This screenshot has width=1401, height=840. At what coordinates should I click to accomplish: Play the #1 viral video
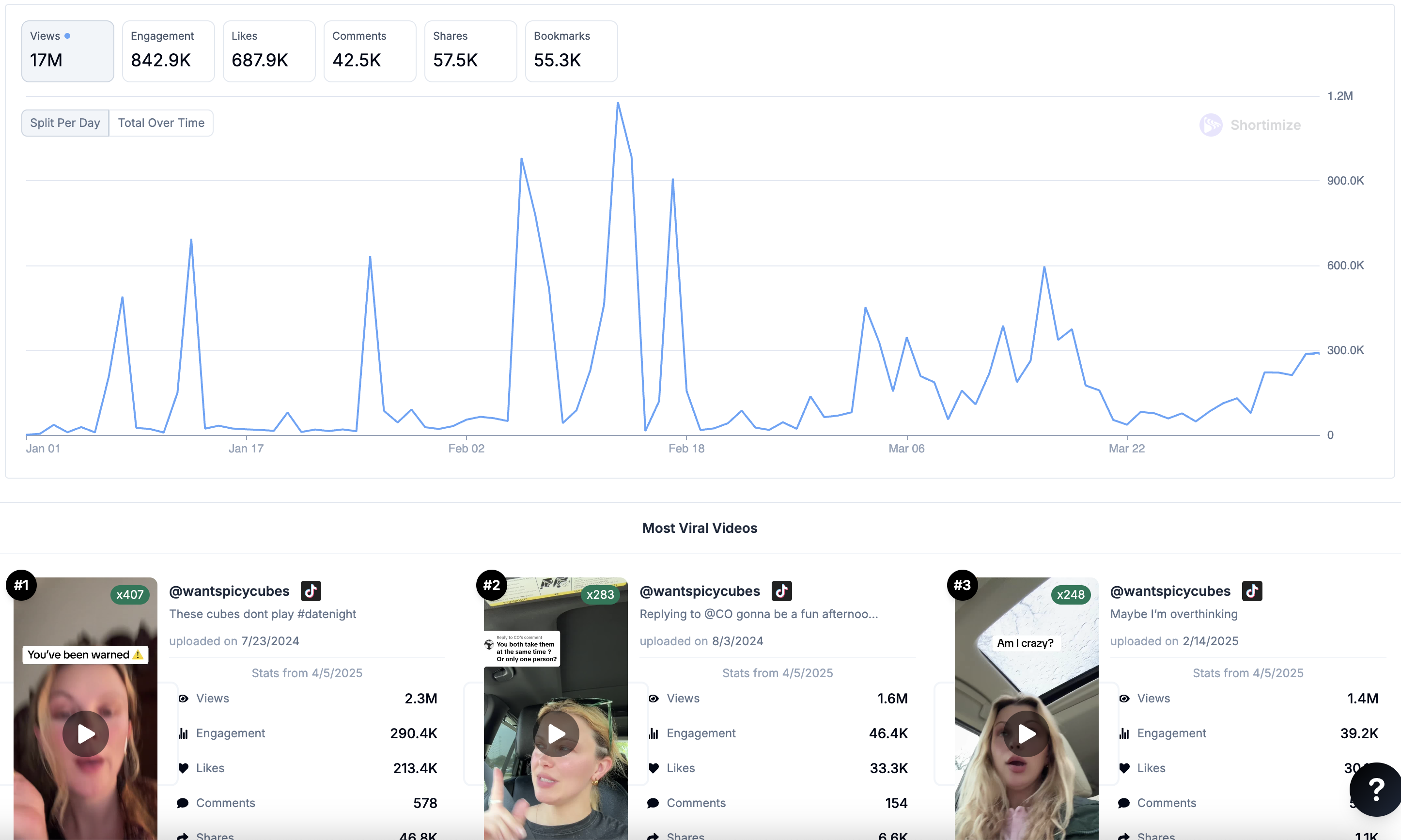[x=85, y=733]
